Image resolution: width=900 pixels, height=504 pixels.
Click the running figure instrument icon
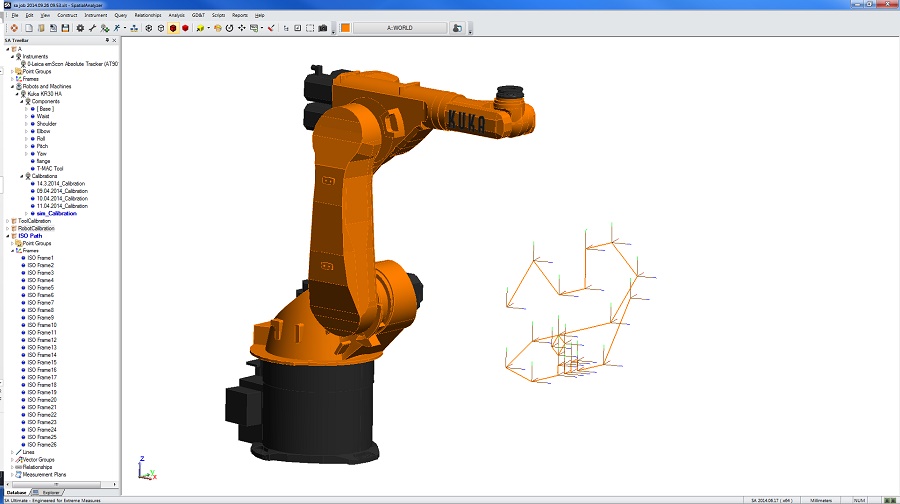tap(117, 28)
